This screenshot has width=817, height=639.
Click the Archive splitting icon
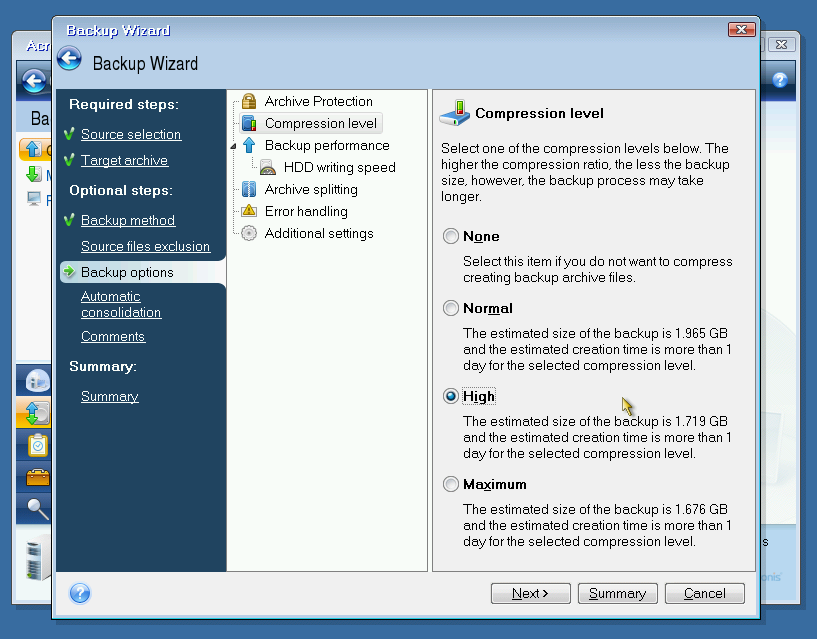point(249,190)
